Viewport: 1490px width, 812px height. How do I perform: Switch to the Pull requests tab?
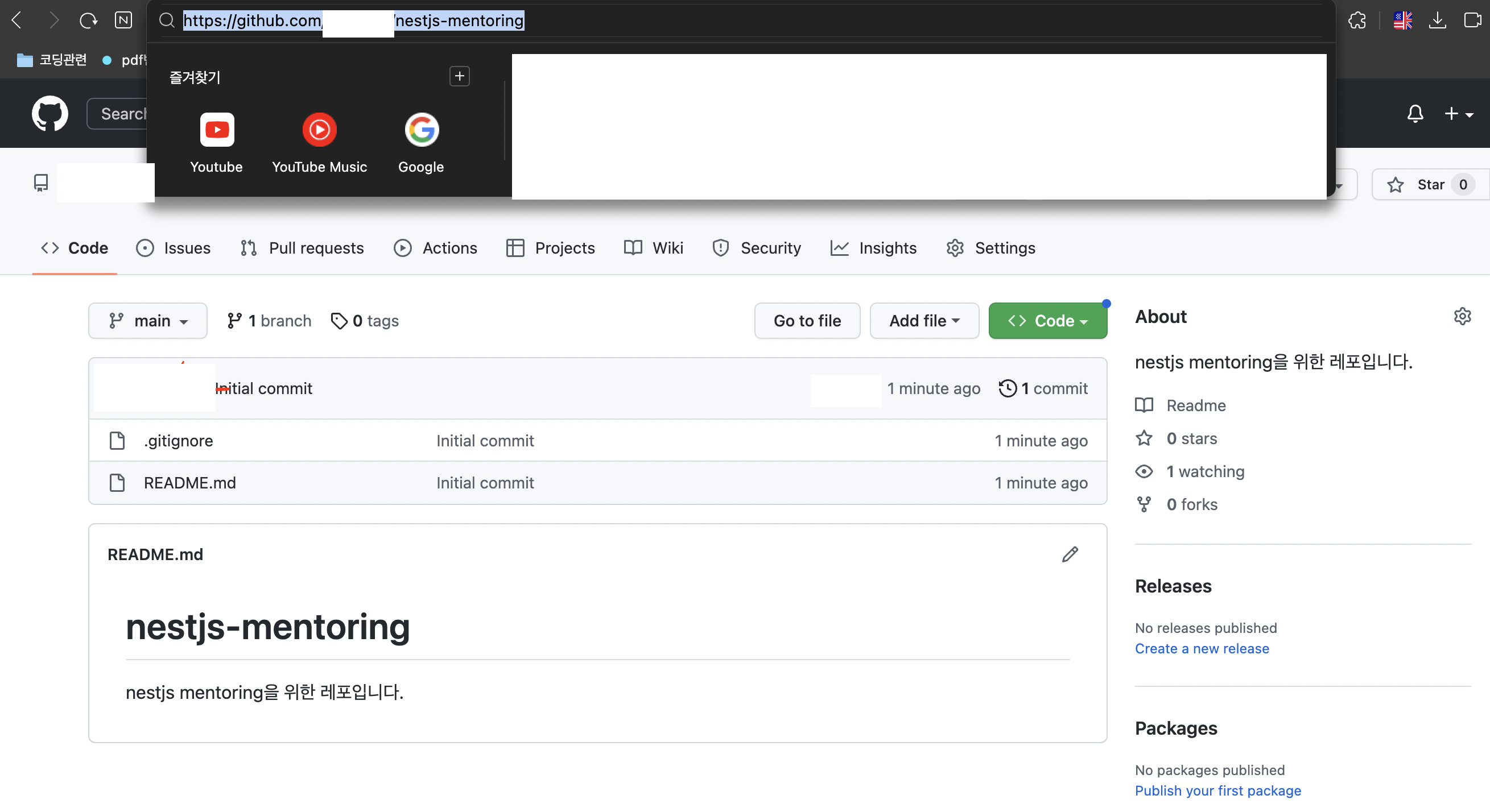pos(302,248)
